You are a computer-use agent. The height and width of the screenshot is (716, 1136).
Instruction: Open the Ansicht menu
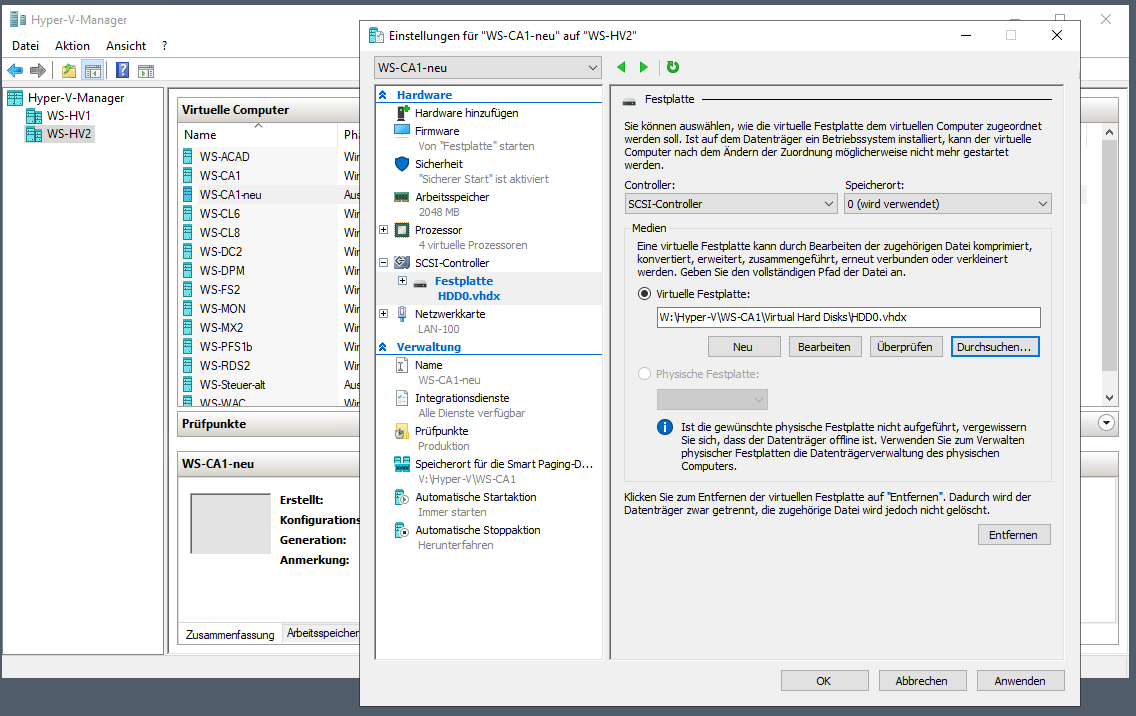tap(126, 46)
